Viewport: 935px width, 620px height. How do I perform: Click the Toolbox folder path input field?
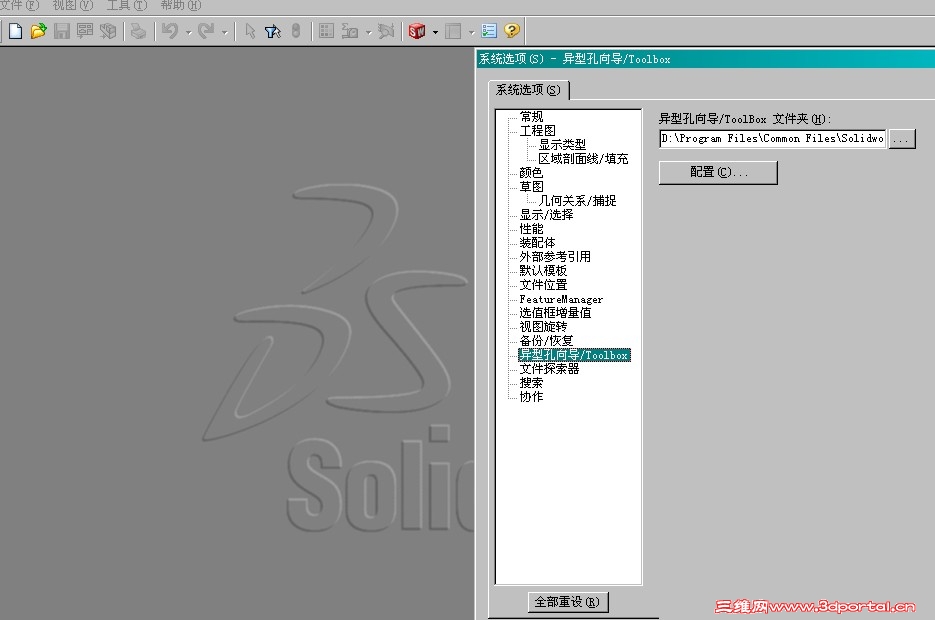(x=772, y=138)
